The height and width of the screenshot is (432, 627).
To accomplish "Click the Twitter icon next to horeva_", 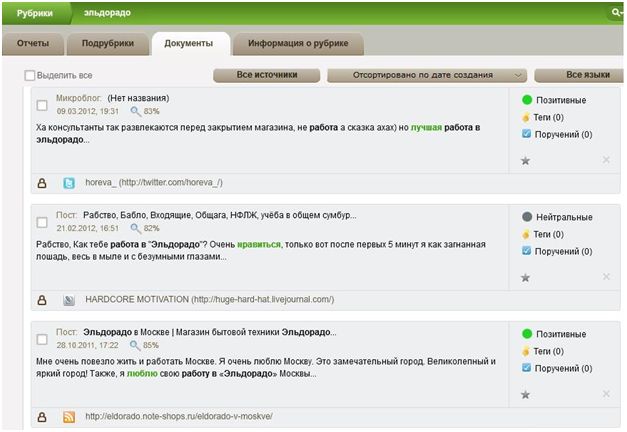I will pos(69,183).
